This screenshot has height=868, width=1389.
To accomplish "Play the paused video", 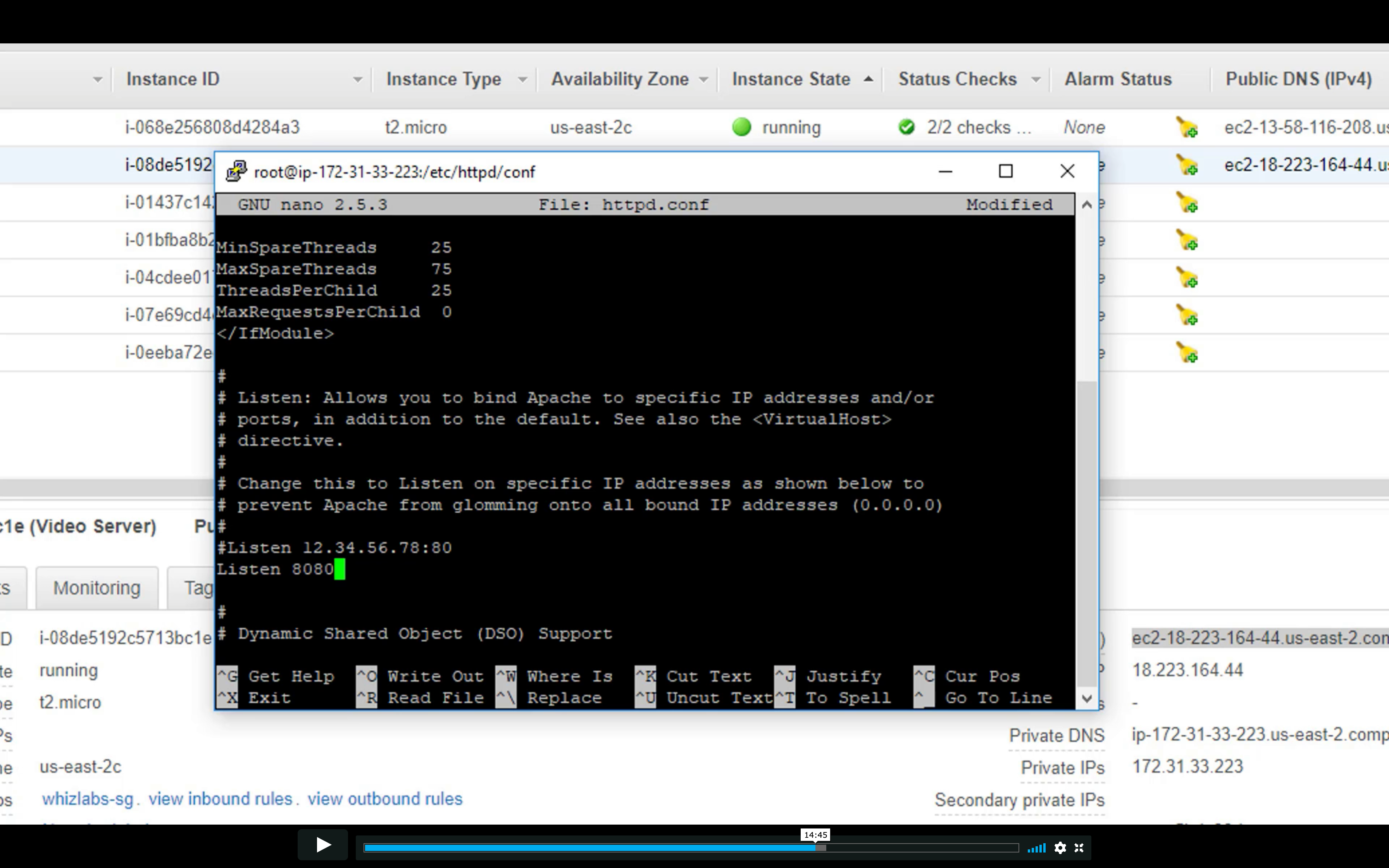I will pos(322,845).
